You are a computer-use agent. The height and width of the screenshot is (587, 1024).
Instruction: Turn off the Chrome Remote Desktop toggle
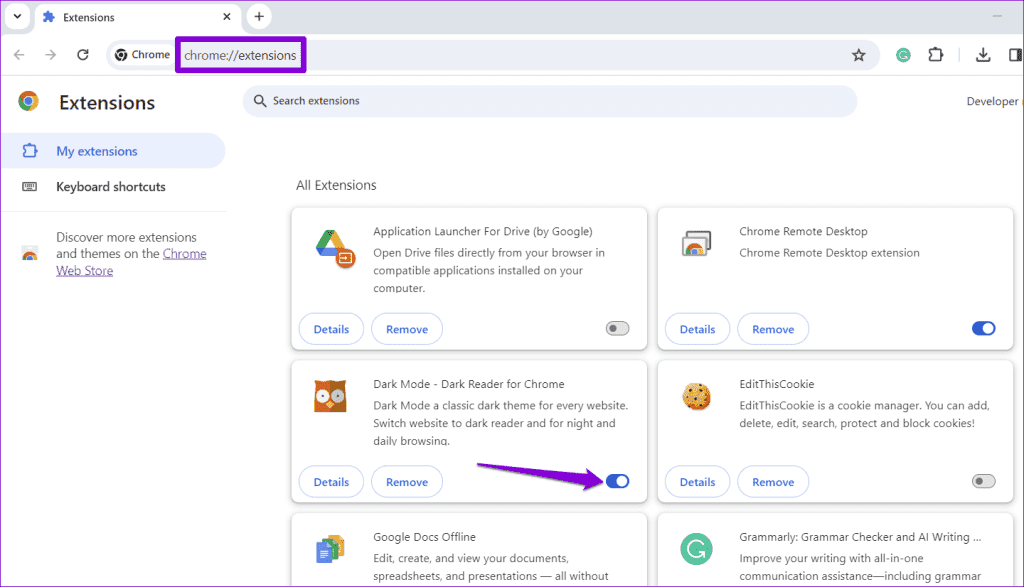pos(983,329)
